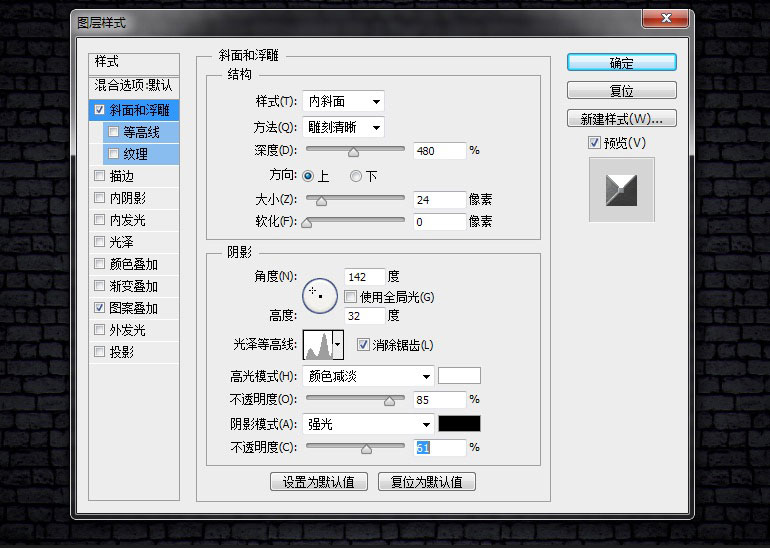Enable the 外发光 checkbox
This screenshot has width=770, height=548.
(99, 329)
